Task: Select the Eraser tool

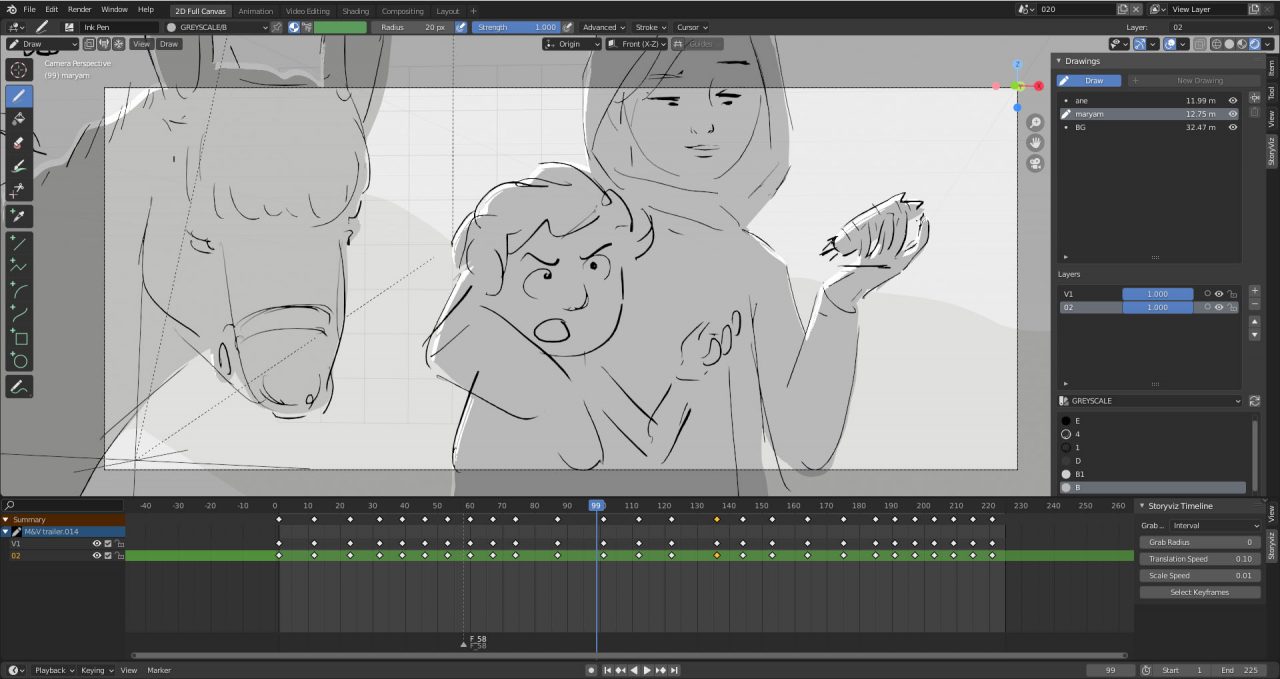Action: click(x=18, y=143)
